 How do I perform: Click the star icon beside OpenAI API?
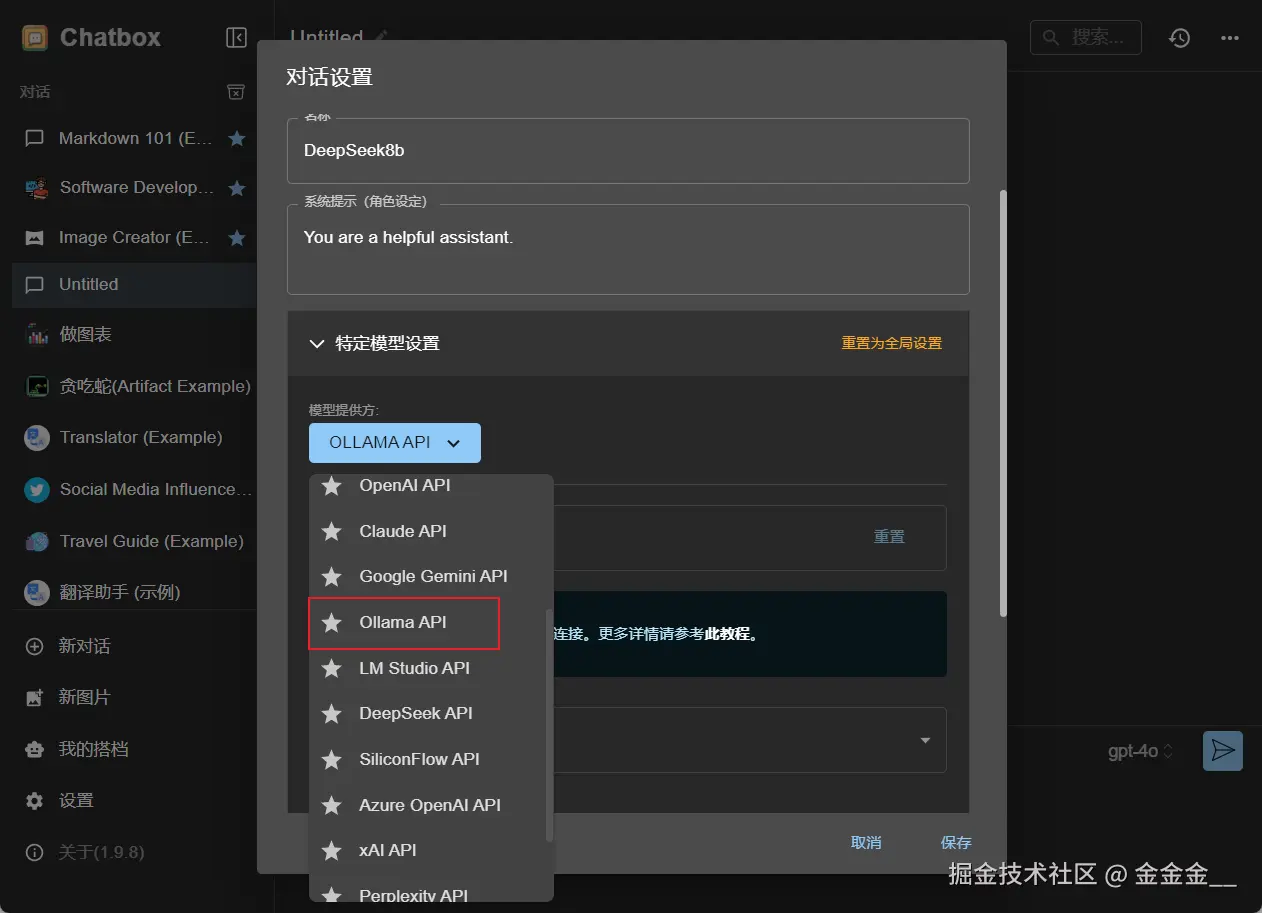[332, 486]
